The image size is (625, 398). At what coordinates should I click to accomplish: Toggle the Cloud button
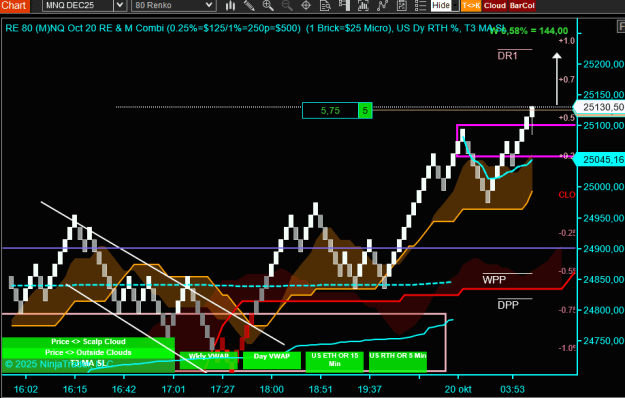(x=495, y=6)
